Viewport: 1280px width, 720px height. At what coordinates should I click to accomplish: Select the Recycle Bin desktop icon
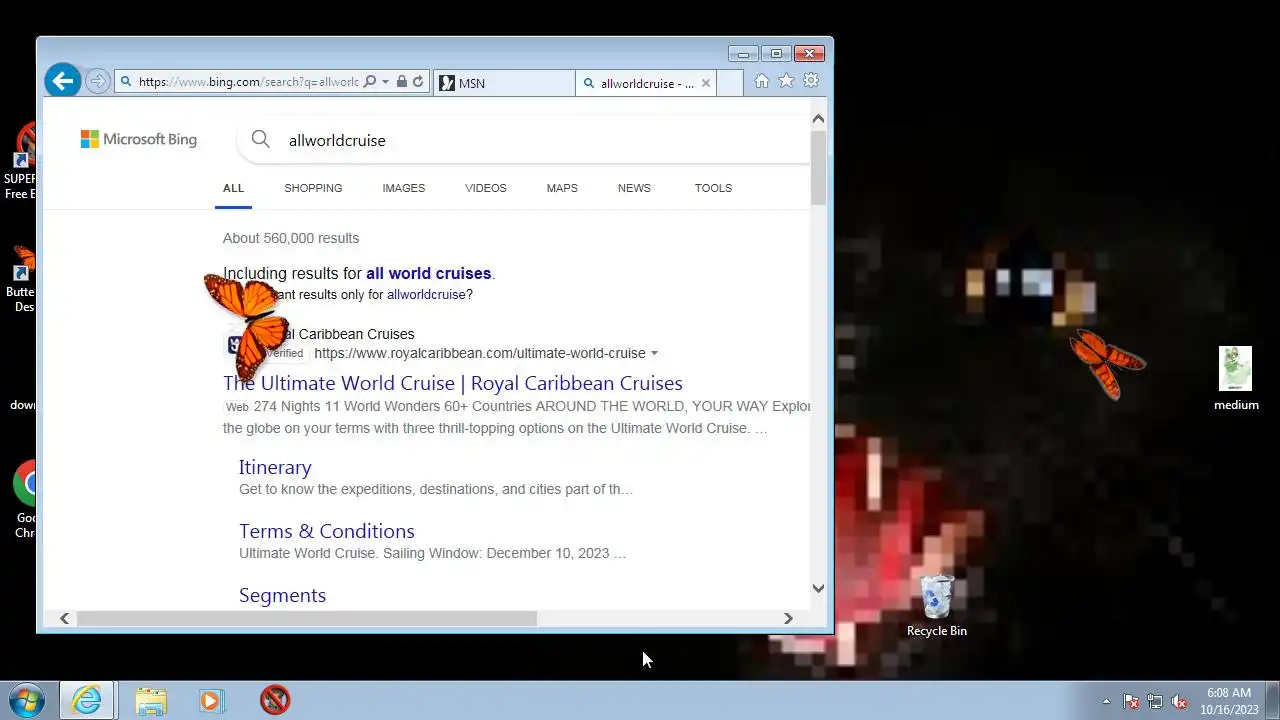click(937, 606)
